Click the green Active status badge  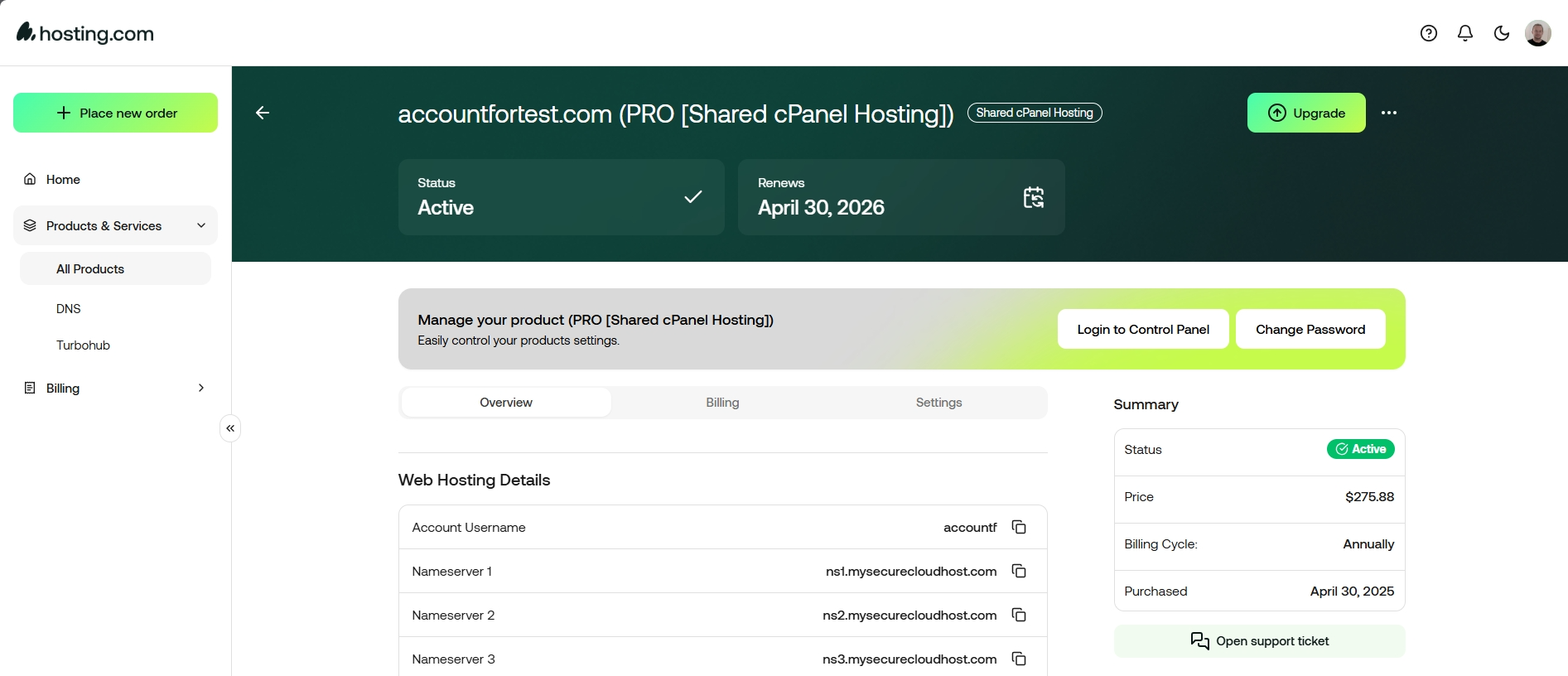pyautogui.click(x=1360, y=449)
